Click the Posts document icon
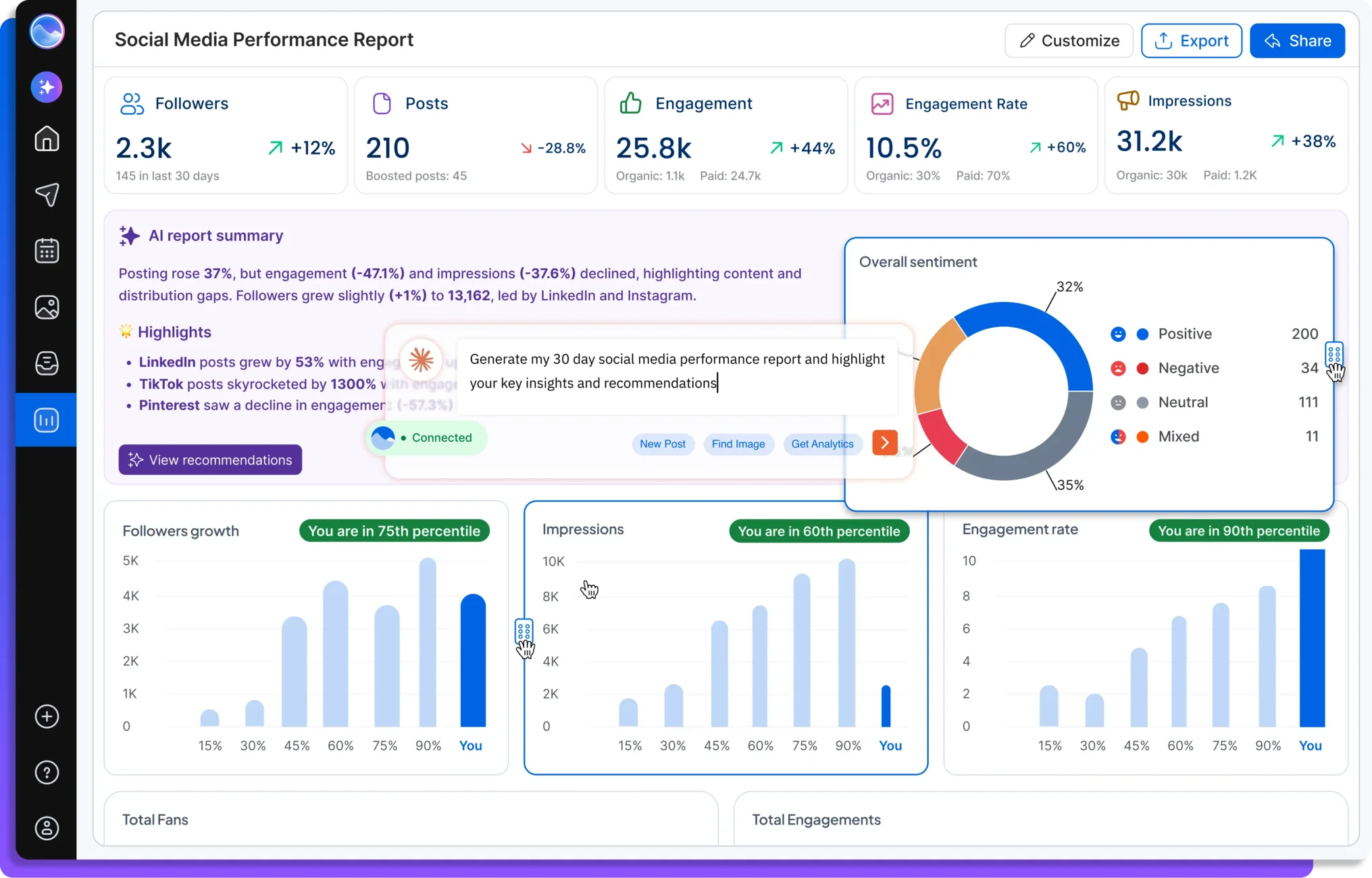Screen dimensions: 1372x878 click(x=382, y=103)
